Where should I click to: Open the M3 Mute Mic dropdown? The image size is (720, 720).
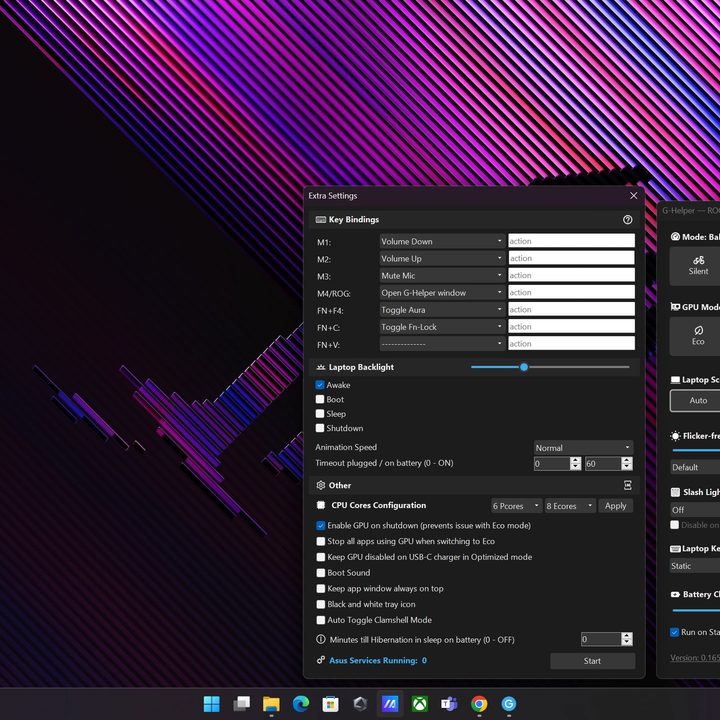coord(443,276)
